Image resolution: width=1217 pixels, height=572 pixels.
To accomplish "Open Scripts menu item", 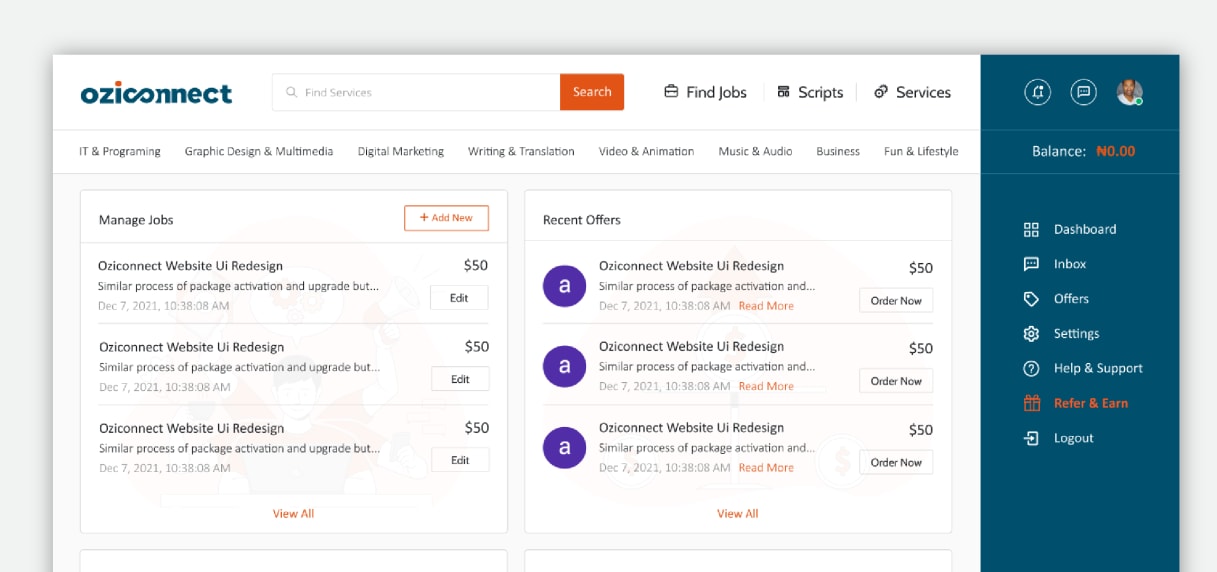I will click(x=810, y=92).
